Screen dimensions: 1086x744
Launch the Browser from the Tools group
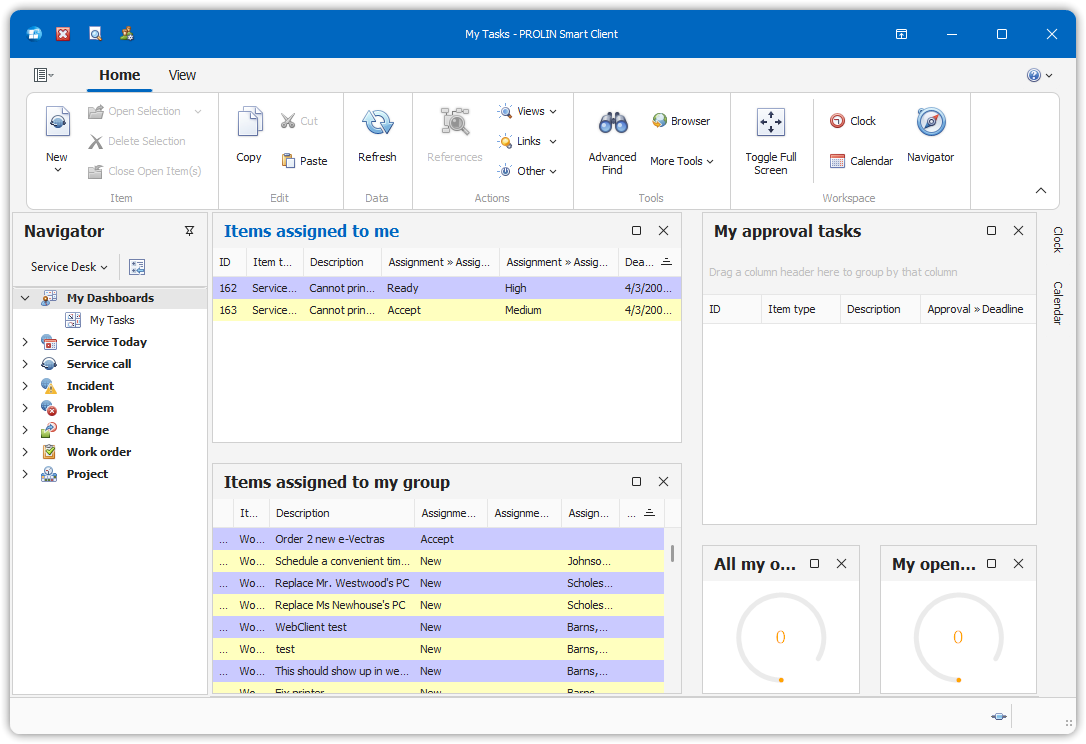pos(680,121)
